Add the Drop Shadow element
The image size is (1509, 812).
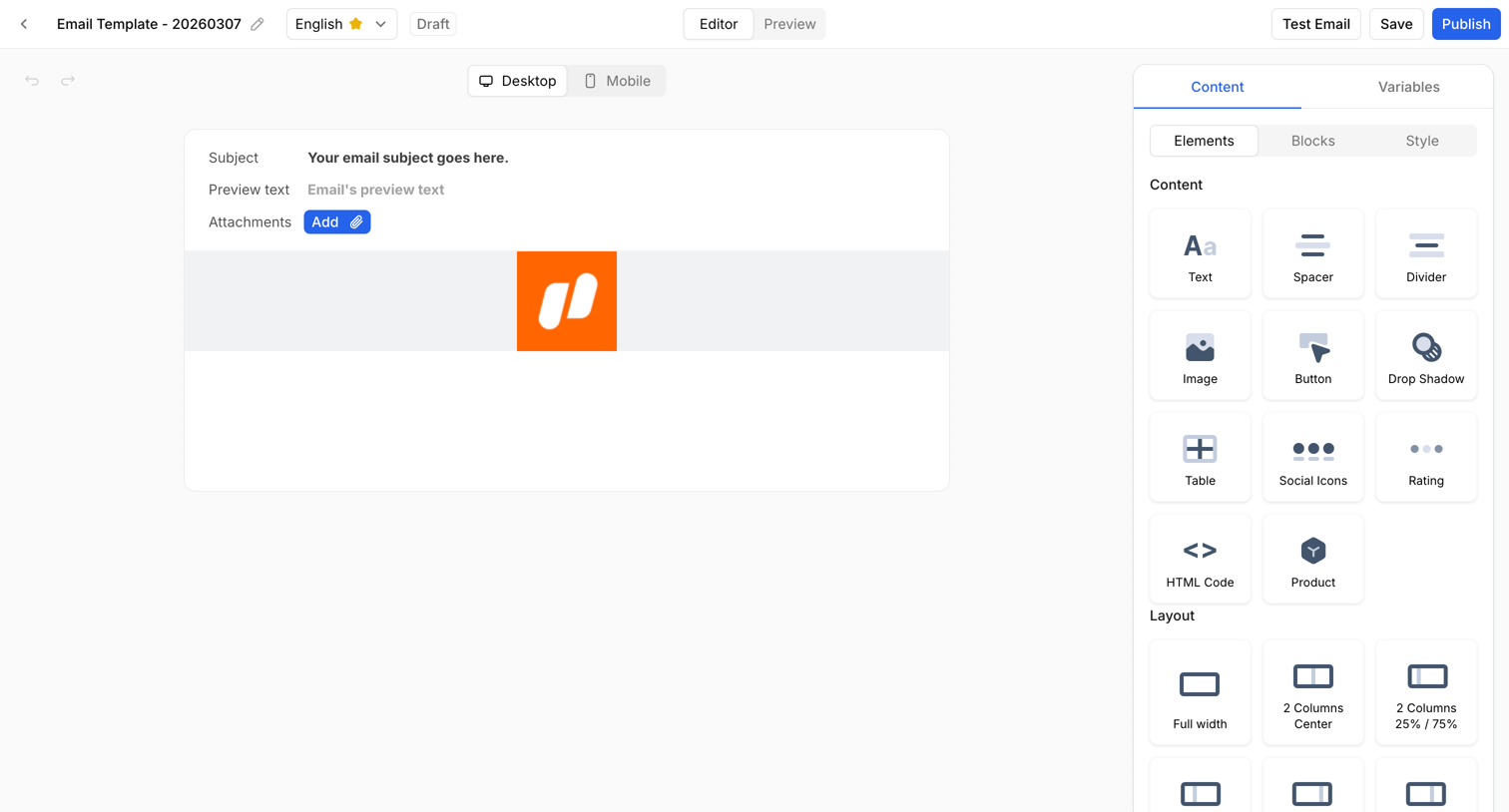[1426, 356]
